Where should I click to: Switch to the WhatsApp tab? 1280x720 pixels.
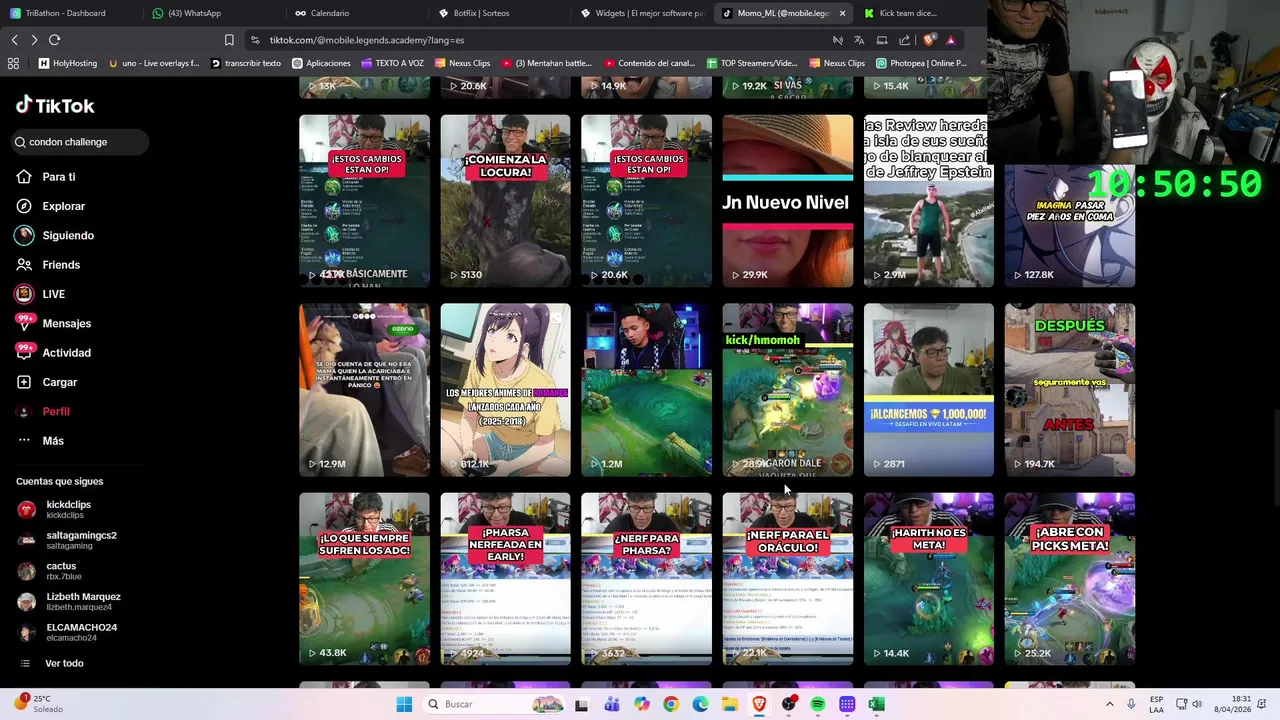[x=215, y=13]
